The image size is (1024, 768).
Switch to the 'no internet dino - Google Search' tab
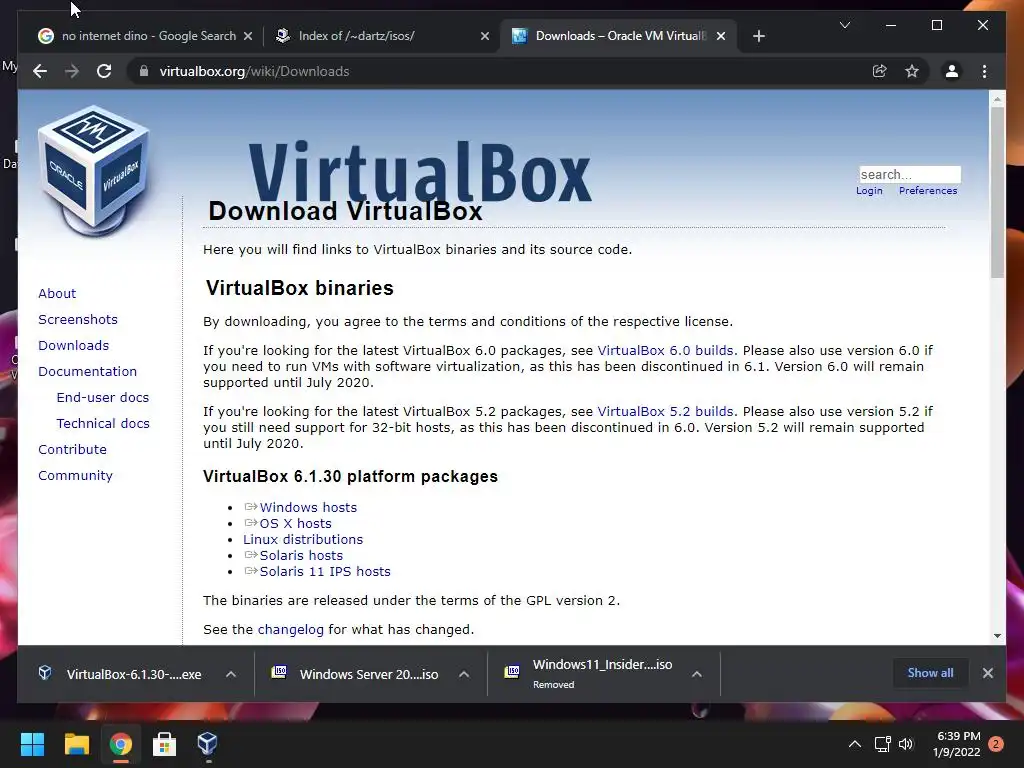point(145,36)
